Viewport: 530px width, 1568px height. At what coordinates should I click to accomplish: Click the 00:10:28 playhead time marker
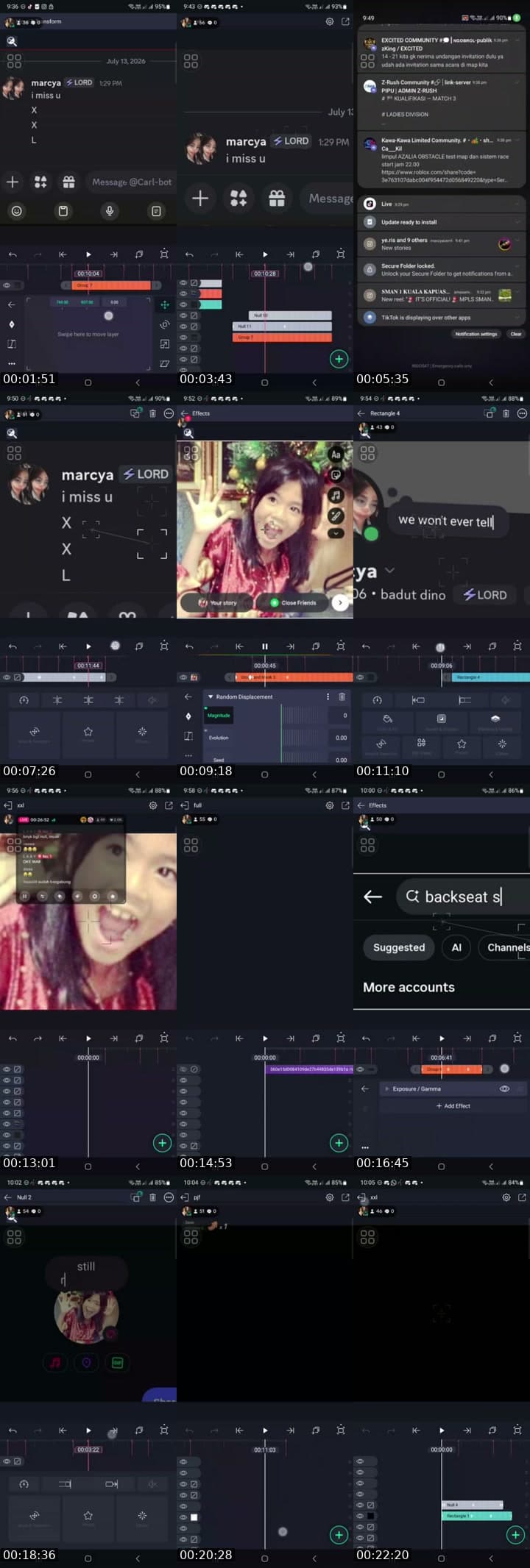point(265,274)
